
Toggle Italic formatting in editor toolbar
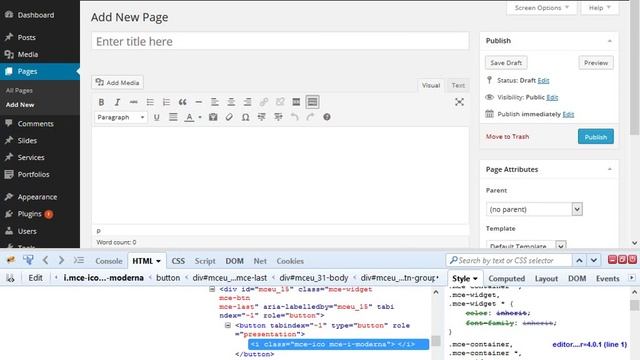(x=117, y=102)
